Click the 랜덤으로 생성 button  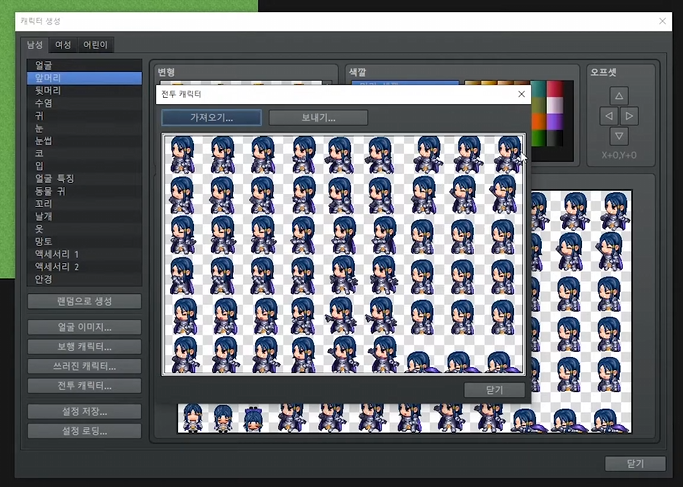[85, 301]
